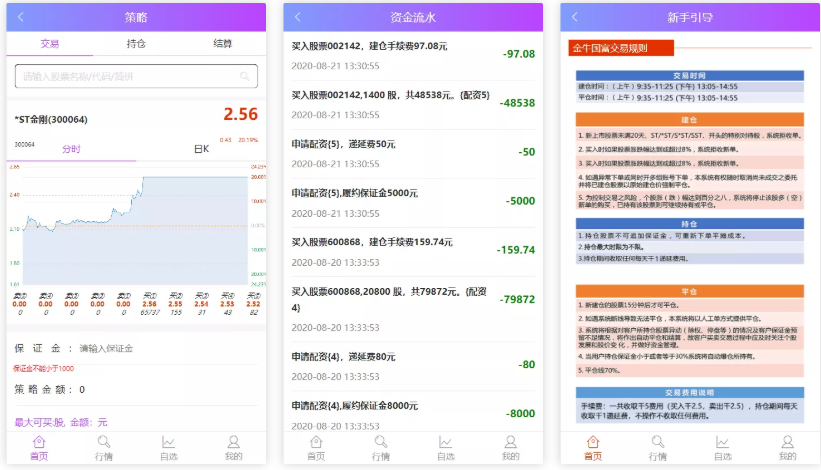Viewport: 821px width, 470px height.
Task: Switch to the 持仓 tab
Action: (x=136, y=44)
